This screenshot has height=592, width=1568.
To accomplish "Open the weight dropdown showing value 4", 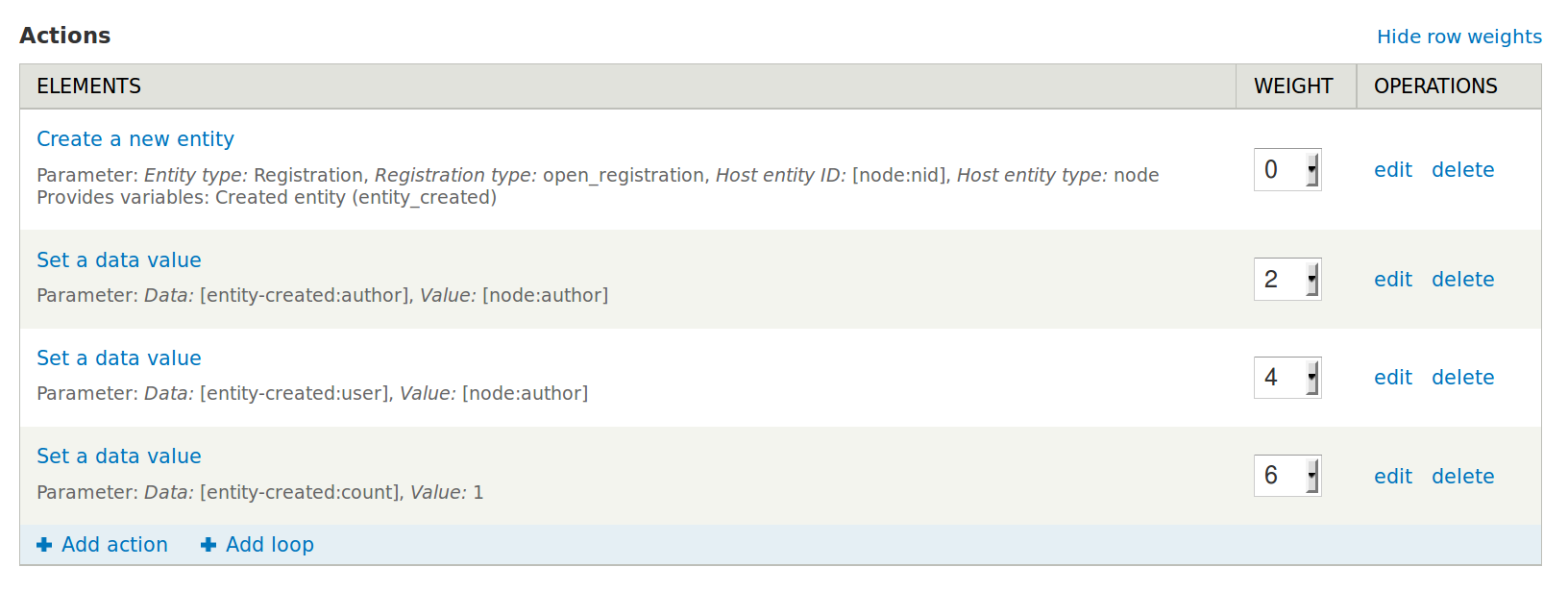I will 1287,378.
